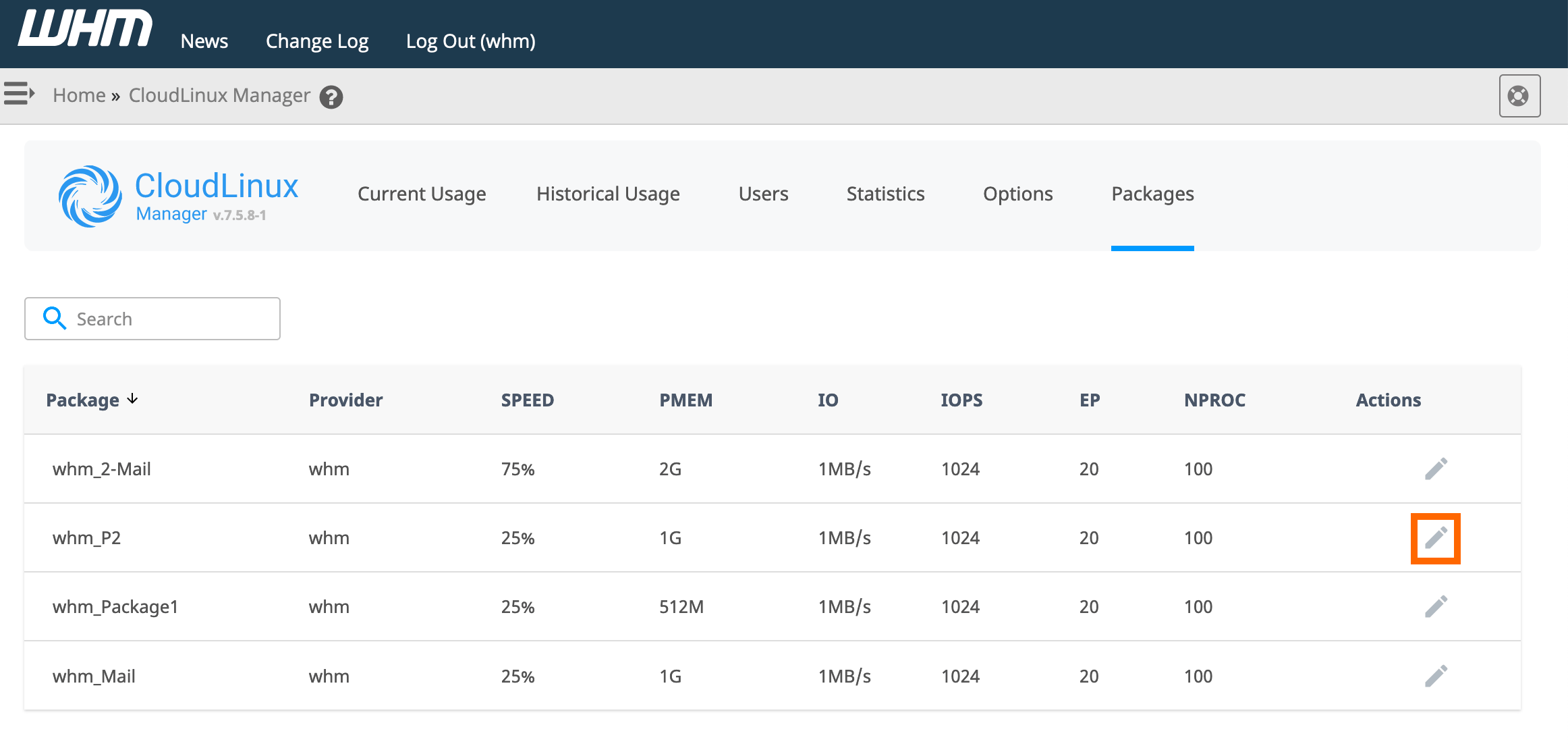Open the Historical Usage tab

608,194
